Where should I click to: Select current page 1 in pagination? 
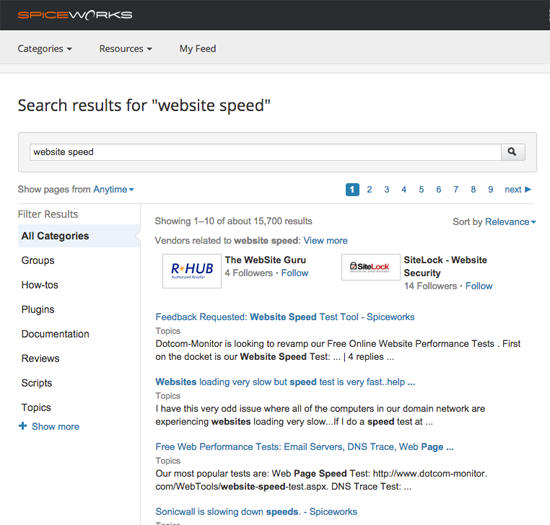point(353,189)
